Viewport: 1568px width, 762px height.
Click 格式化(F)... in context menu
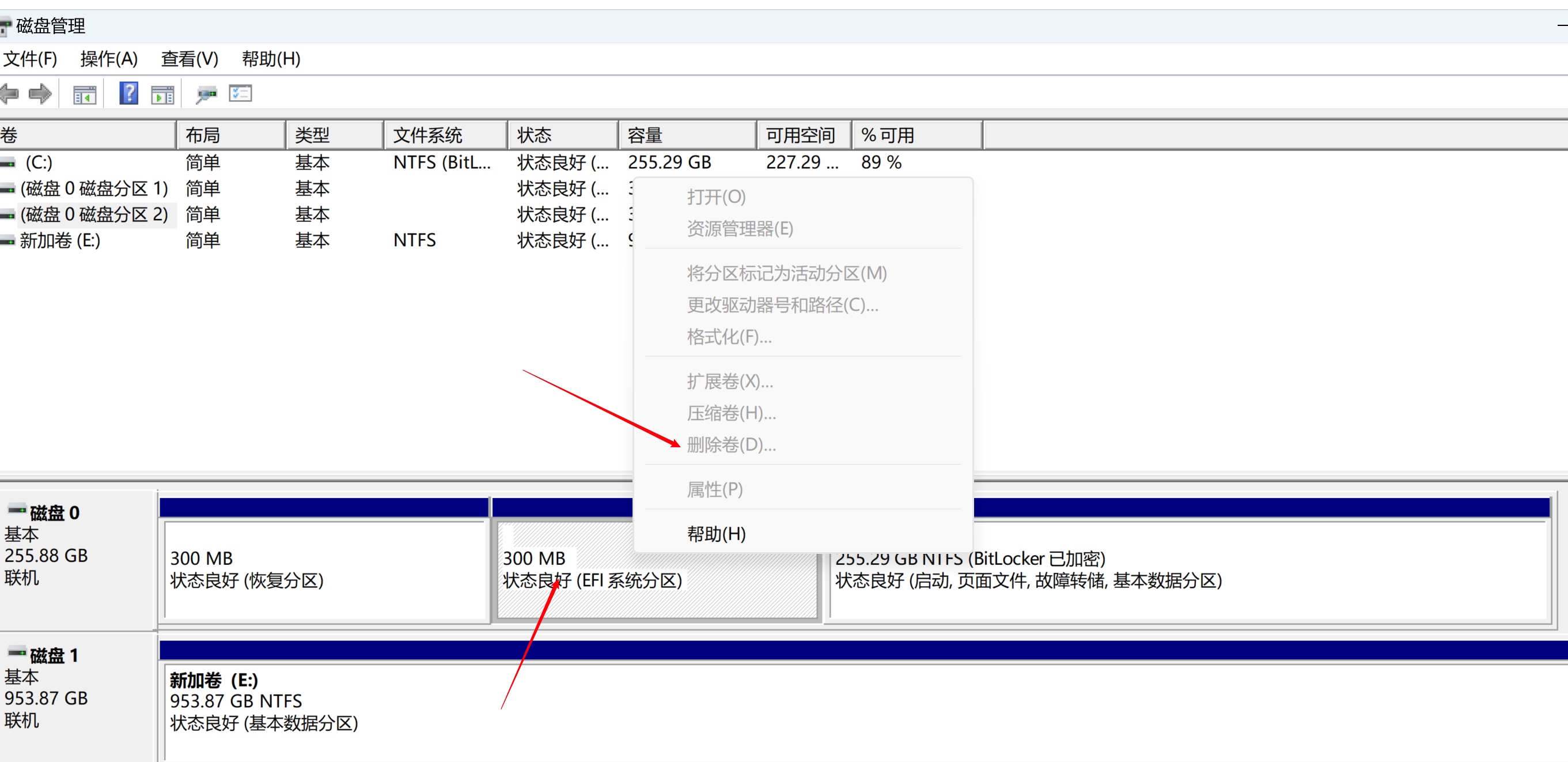pyautogui.click(x=803, y=336)
